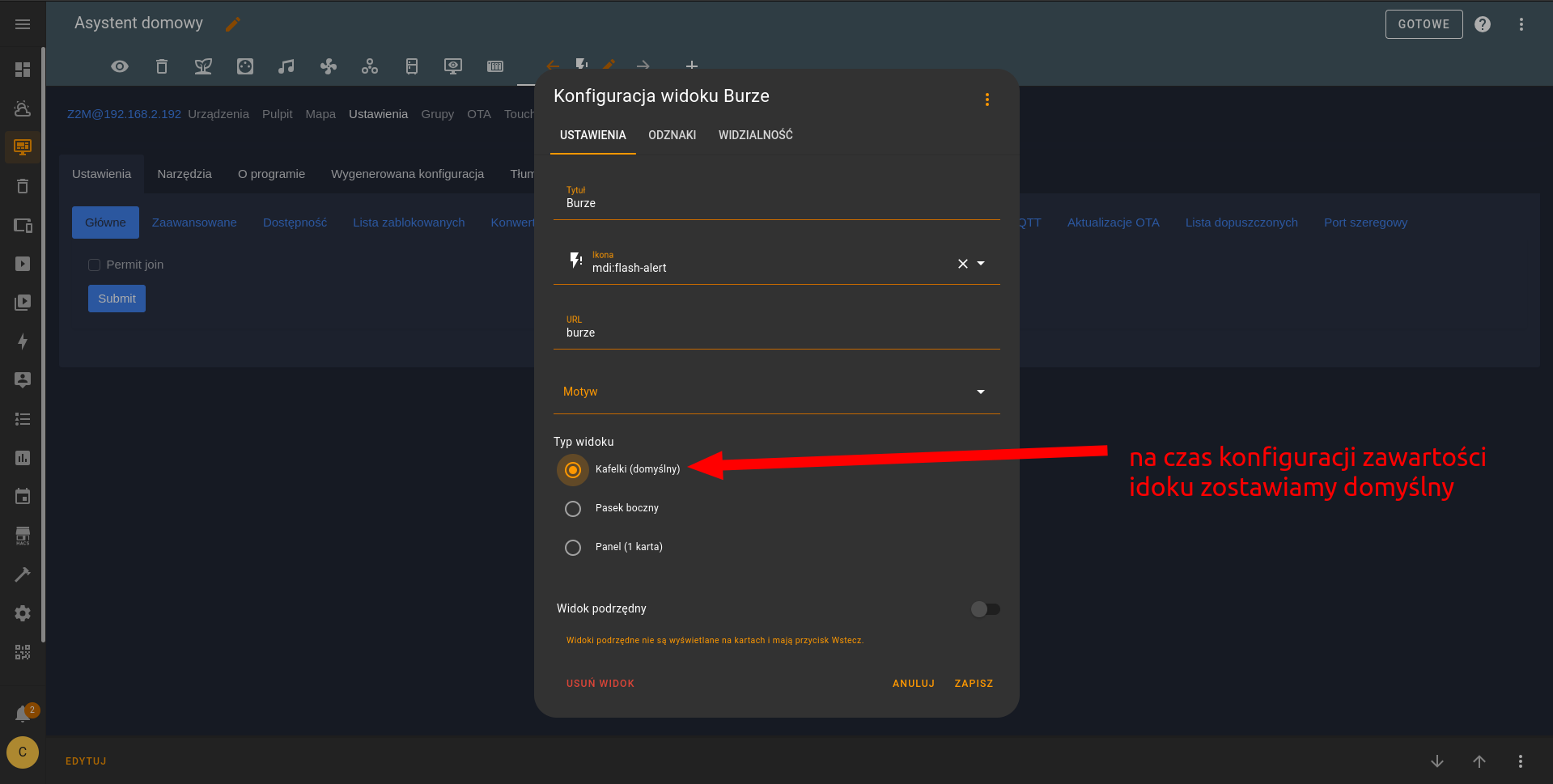Image resolution: width=1553 pixels, height=784 pixels.
Task: Open the bar chart History item in sidebar
Action: pos(23,458)
